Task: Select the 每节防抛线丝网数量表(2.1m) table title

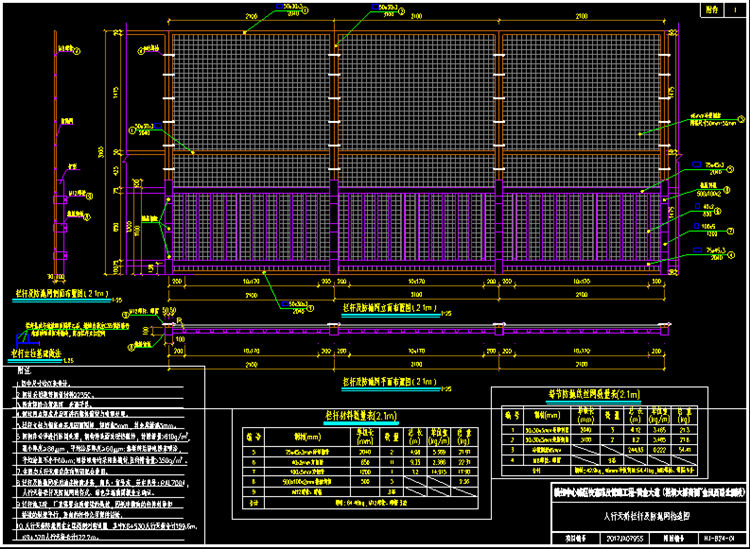Action: point(581,394)
